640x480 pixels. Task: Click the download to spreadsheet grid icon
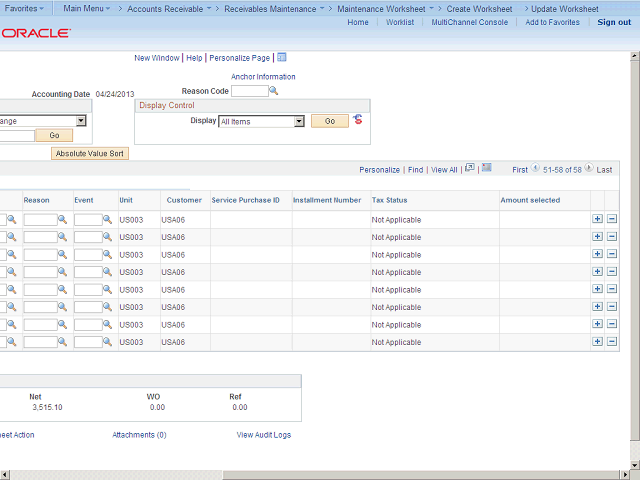[x=486, y=170]
